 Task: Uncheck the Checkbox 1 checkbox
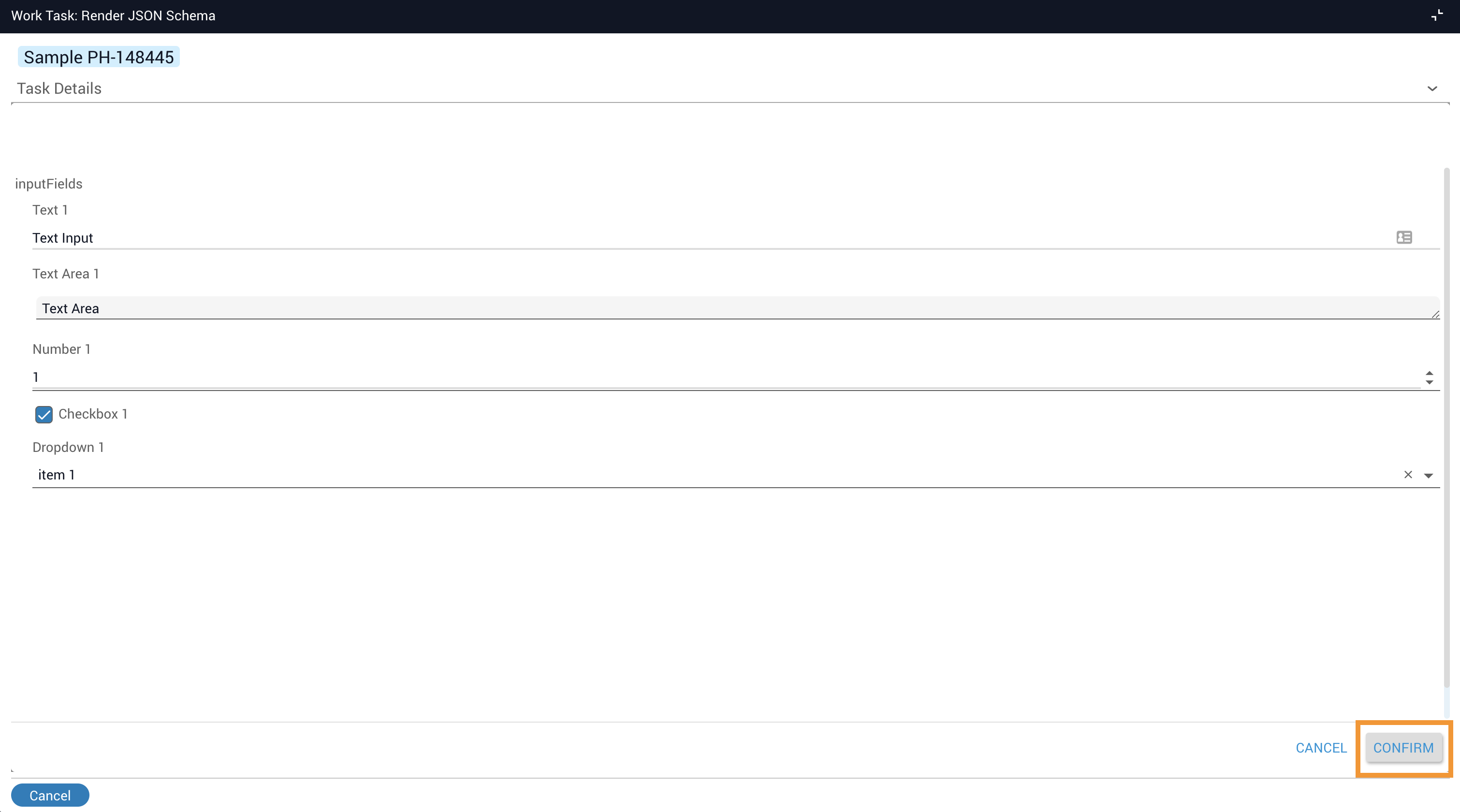point(44,414)
